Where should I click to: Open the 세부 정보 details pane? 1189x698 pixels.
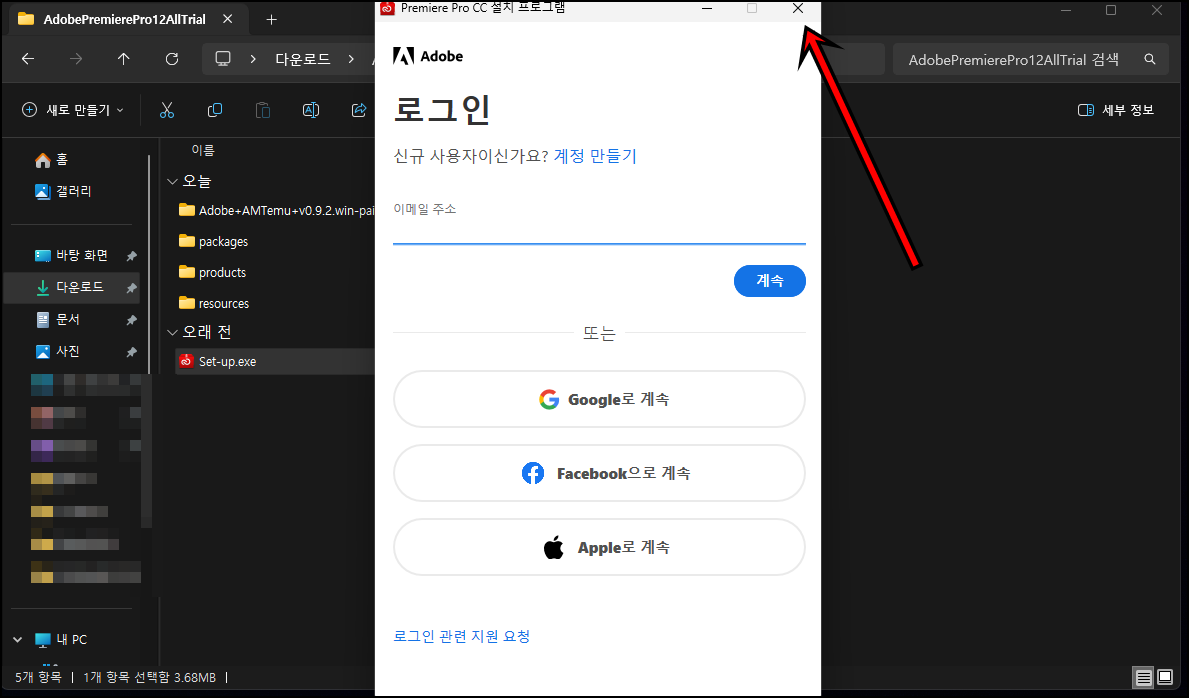pyautogui.click(x=1115, y=110)
